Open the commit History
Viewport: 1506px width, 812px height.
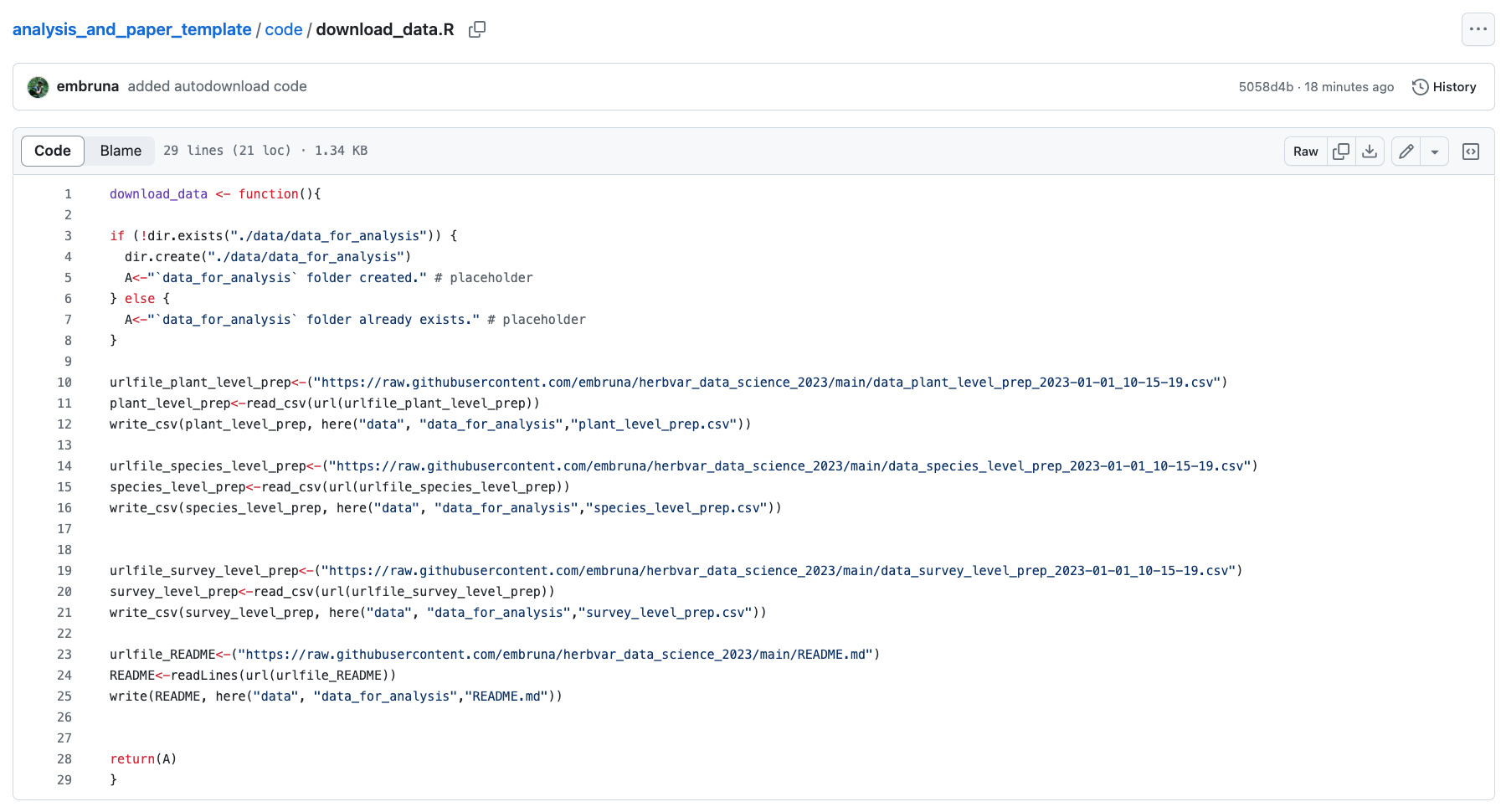click(1444, 87)
